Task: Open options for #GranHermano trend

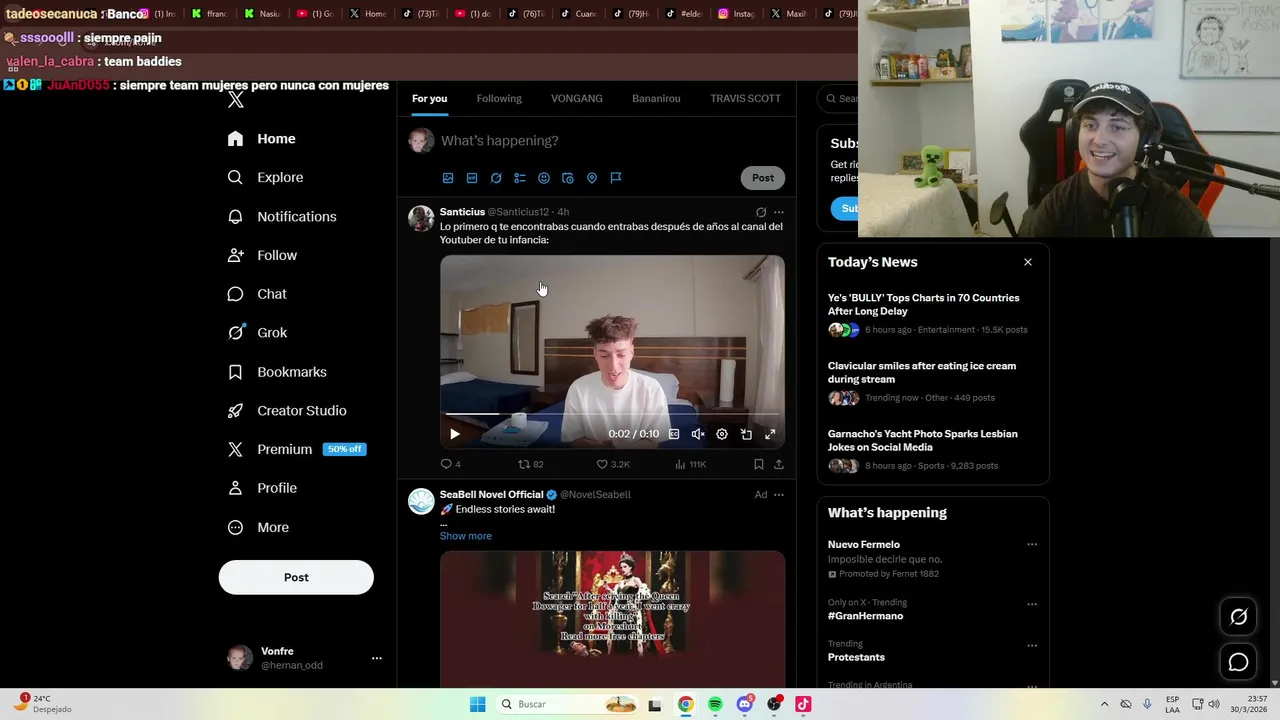Action: tap(1032, 604)
